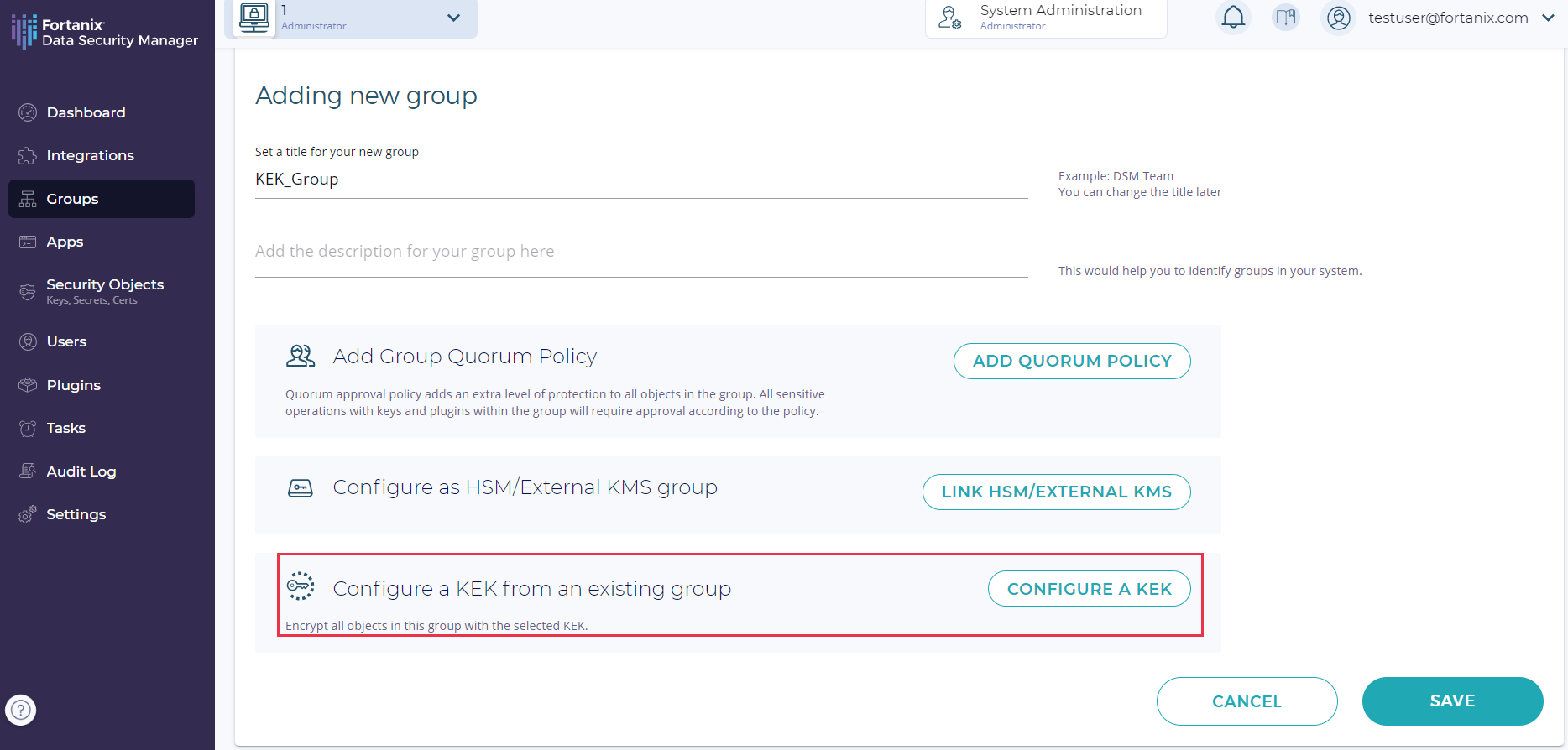Save the new group
1568x750 pixels.
(x=1452, y=701)
